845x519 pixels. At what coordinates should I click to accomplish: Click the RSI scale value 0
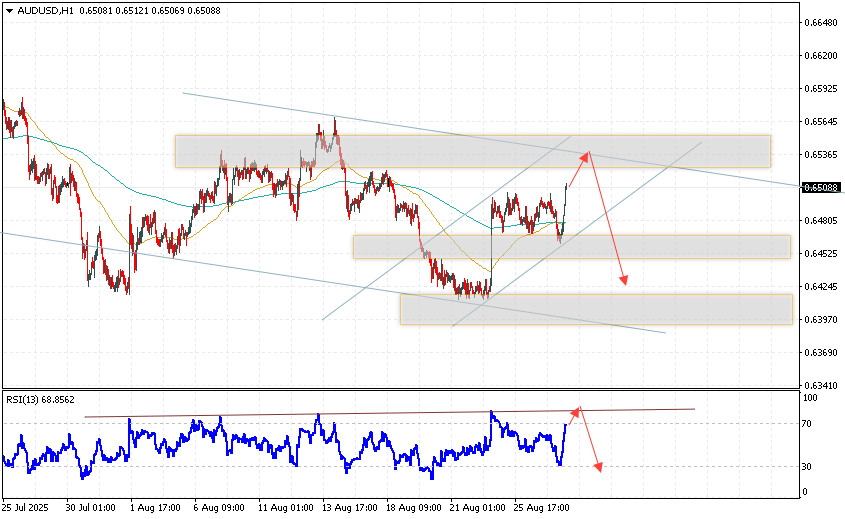(805, 492)
